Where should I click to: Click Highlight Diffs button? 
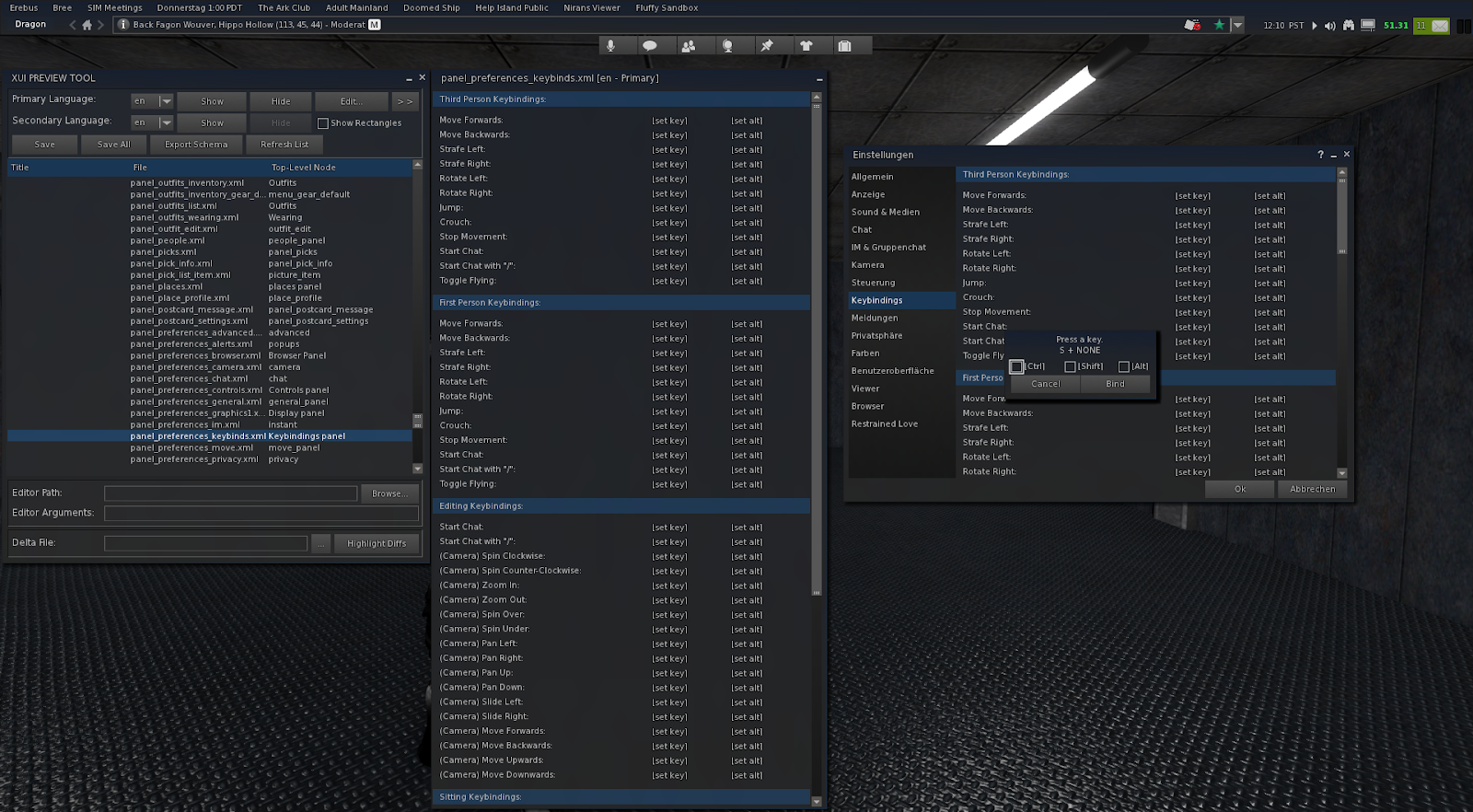coord(377,544)
